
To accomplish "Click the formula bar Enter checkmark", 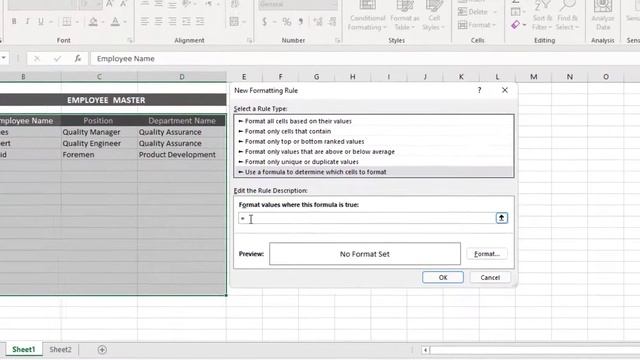I will pyautogui.click(x=57, y=59).
